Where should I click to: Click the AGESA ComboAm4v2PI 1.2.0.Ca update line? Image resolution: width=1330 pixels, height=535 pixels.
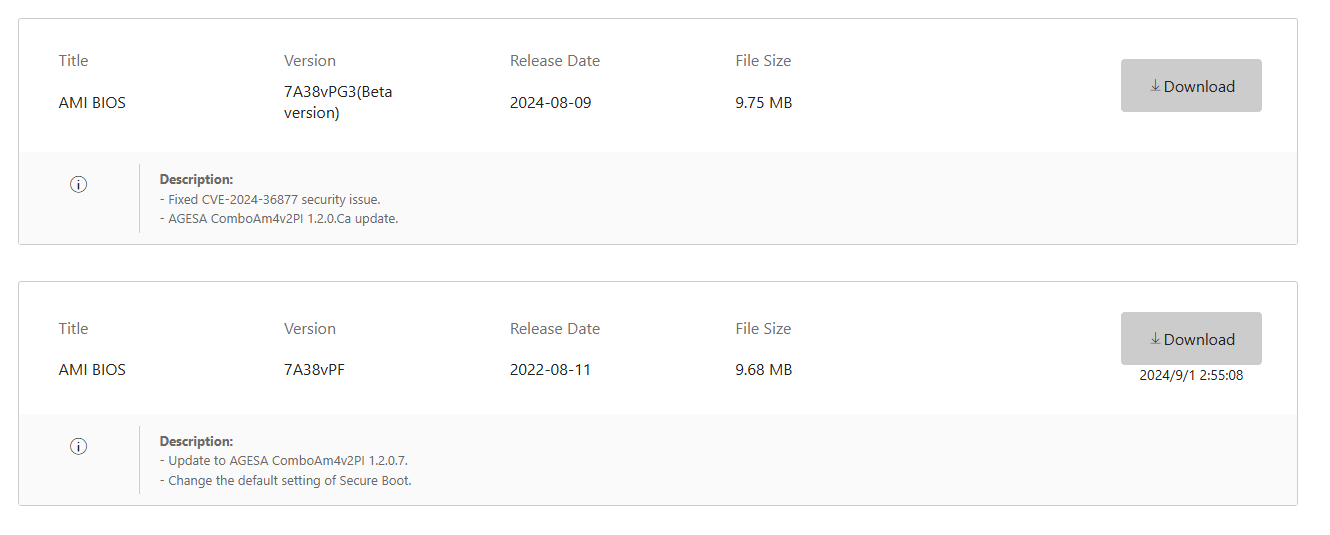(279, 218)
